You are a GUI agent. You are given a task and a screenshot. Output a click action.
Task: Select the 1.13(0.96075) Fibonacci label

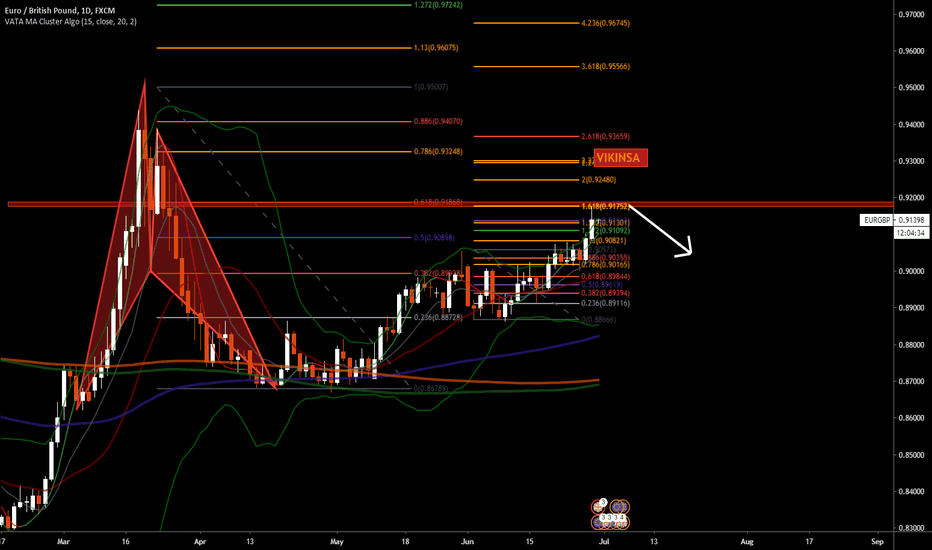tap(436, 48)
